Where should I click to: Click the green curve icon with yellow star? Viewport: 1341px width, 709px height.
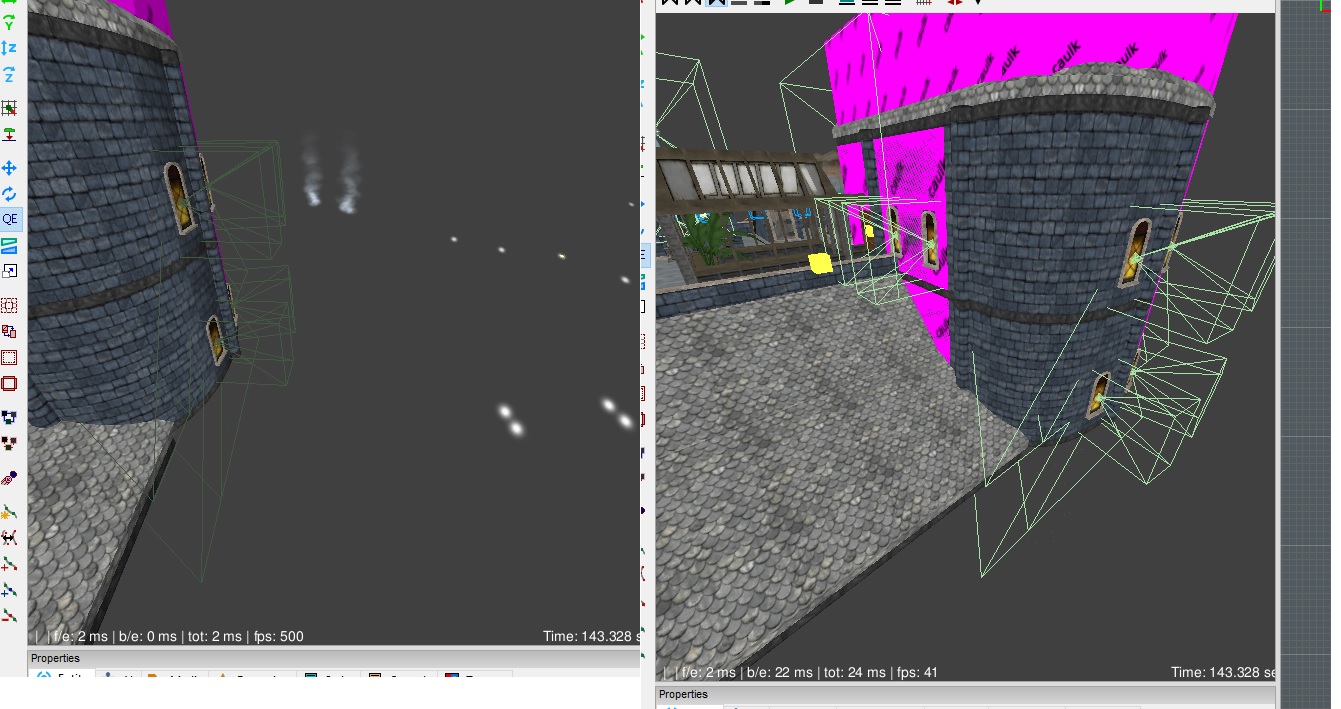coord(9,512)
